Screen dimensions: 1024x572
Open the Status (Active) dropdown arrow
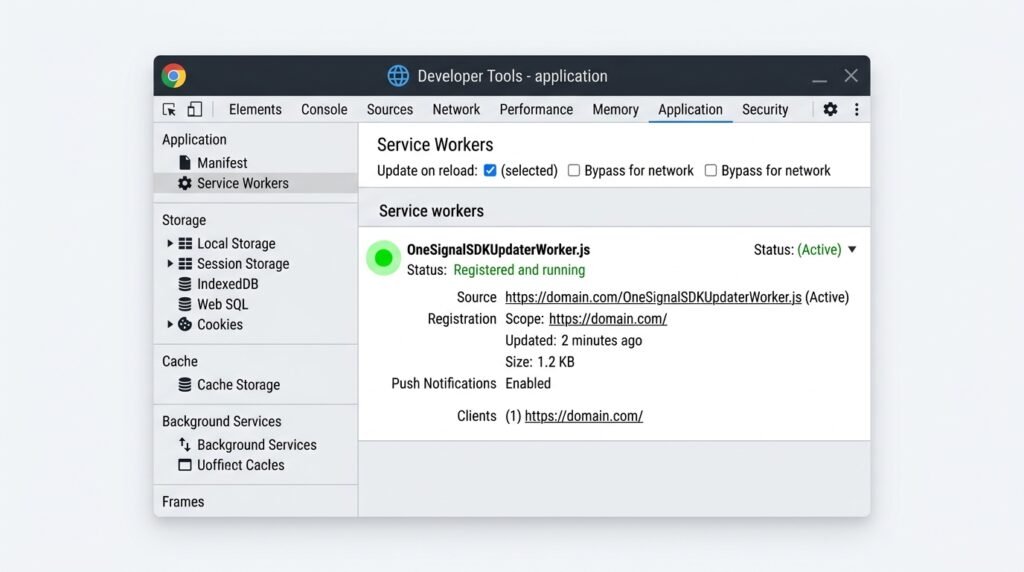pyautogui.click(x=852, y=249)
